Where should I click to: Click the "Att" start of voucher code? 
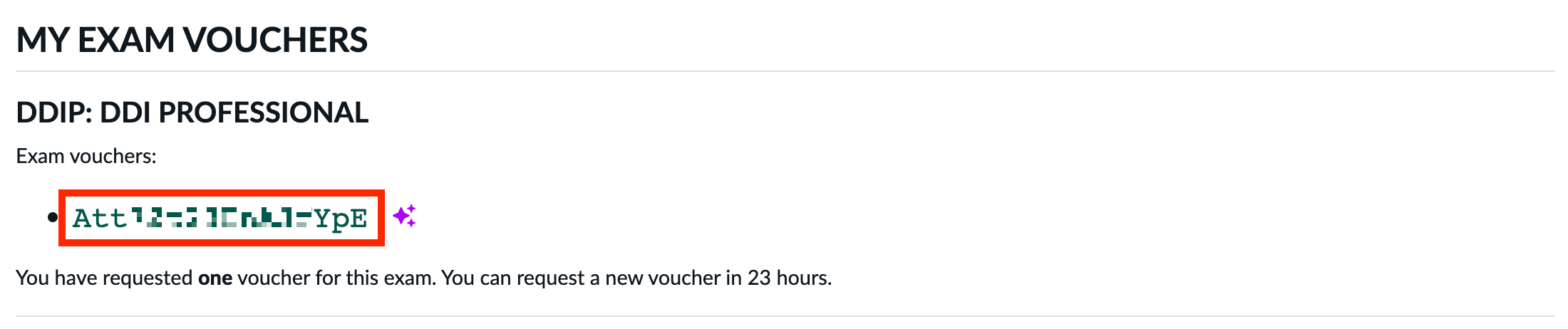[x=99, y=218]
